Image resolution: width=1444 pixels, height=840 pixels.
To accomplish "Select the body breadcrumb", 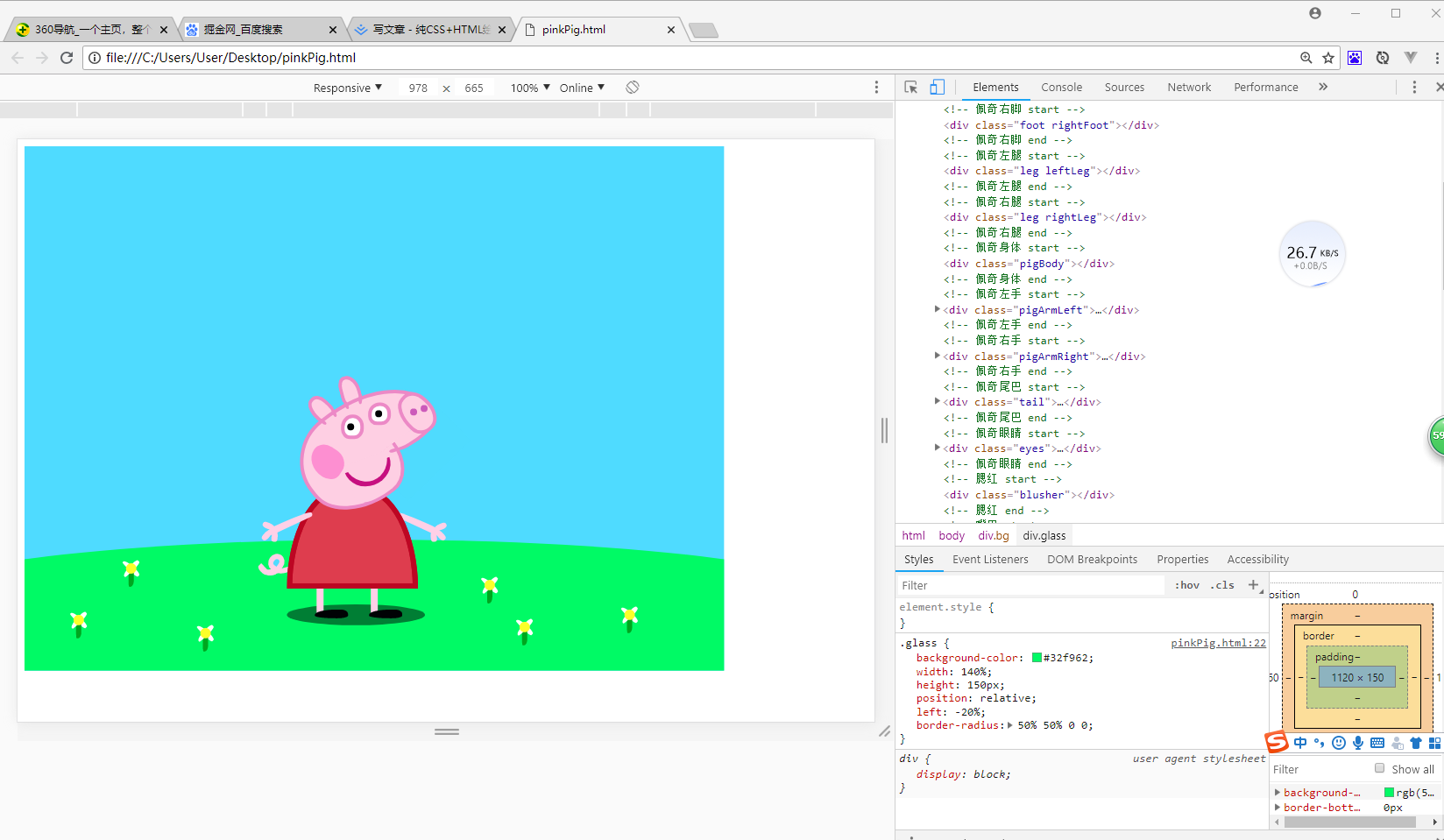I will pyautogui.click(x=952, y=536).
